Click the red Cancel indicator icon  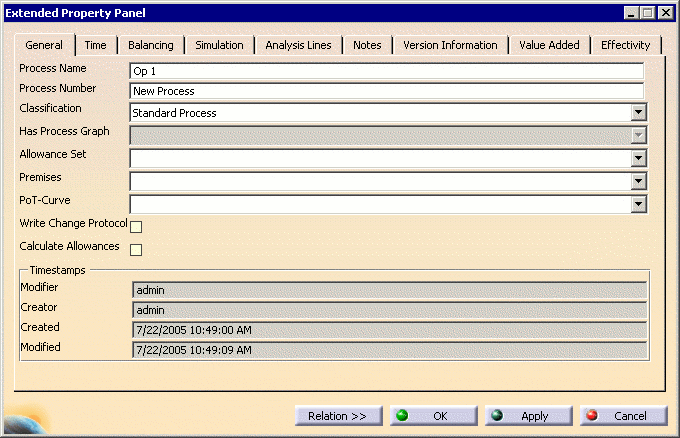[x=592, y=415]
